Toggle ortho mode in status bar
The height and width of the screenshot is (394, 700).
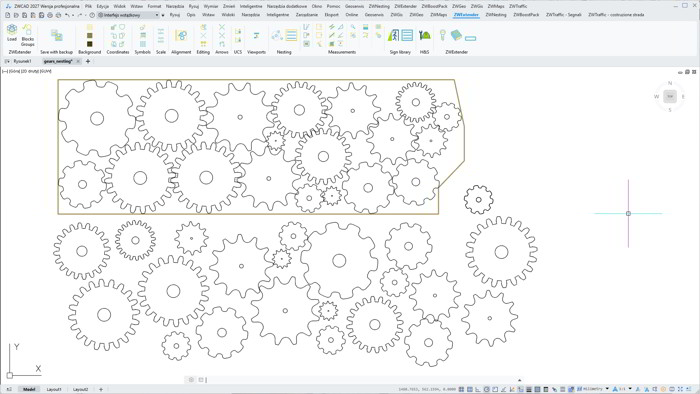click(478, 390)
